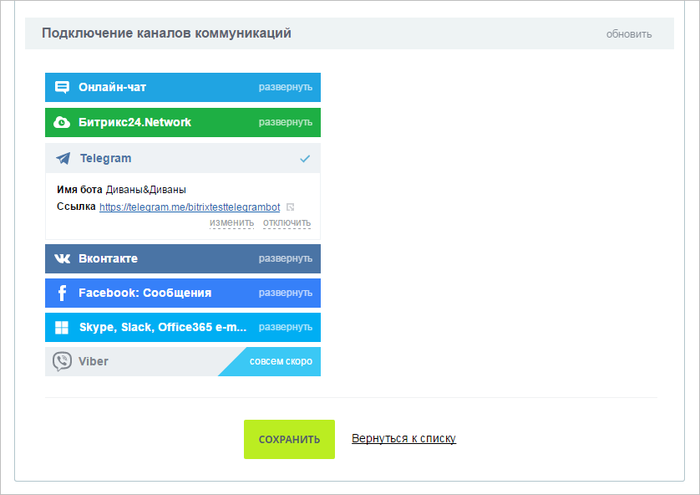Screen dimensions: 700x495
Task: Click the Windows logo icon on Skype row
Action: [62, 328]
